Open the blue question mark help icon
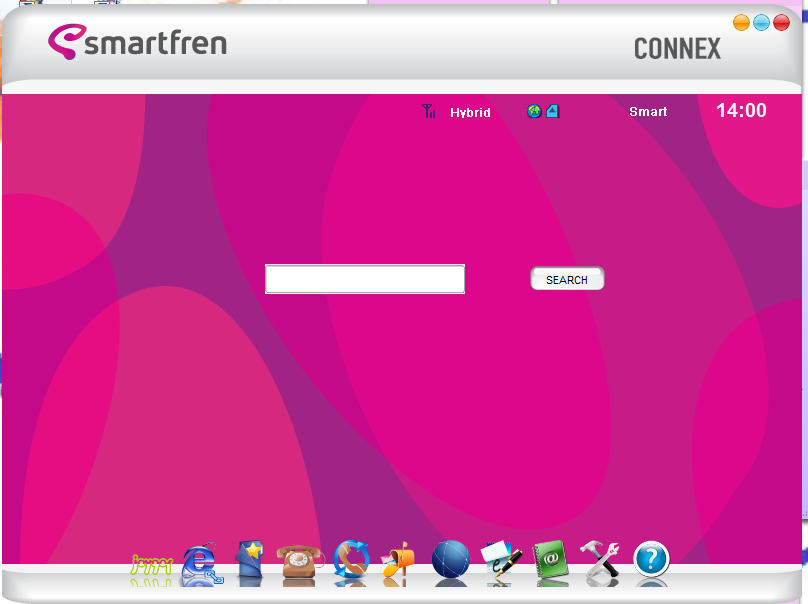This screenshot has width=808, height=604. point(651,559)
